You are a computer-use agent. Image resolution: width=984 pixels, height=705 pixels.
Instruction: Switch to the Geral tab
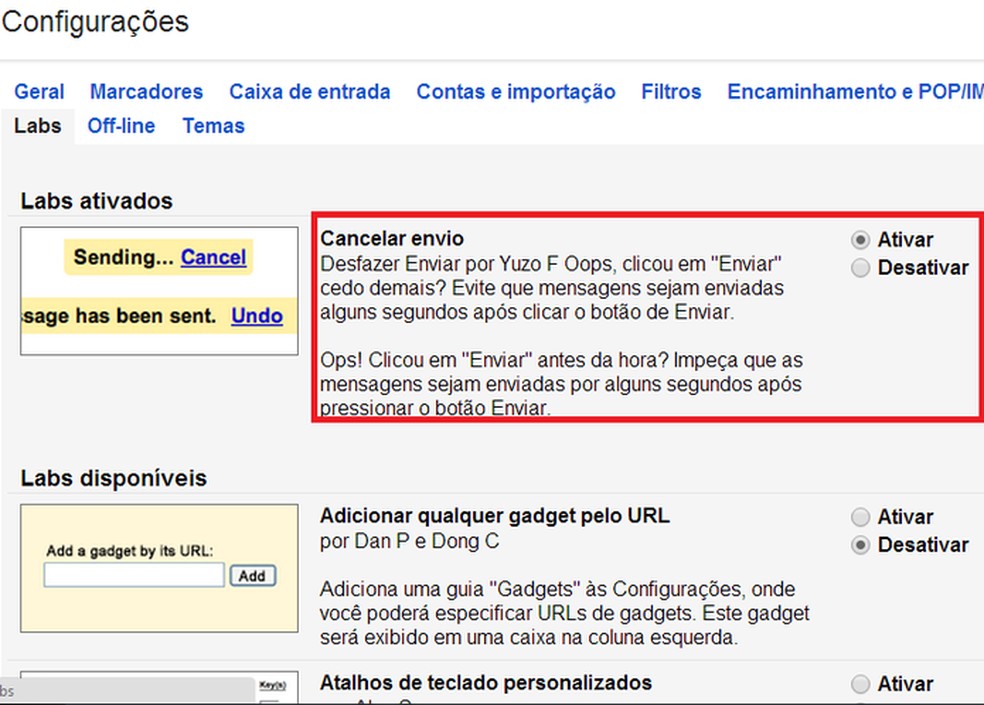[x=38, y=91]
